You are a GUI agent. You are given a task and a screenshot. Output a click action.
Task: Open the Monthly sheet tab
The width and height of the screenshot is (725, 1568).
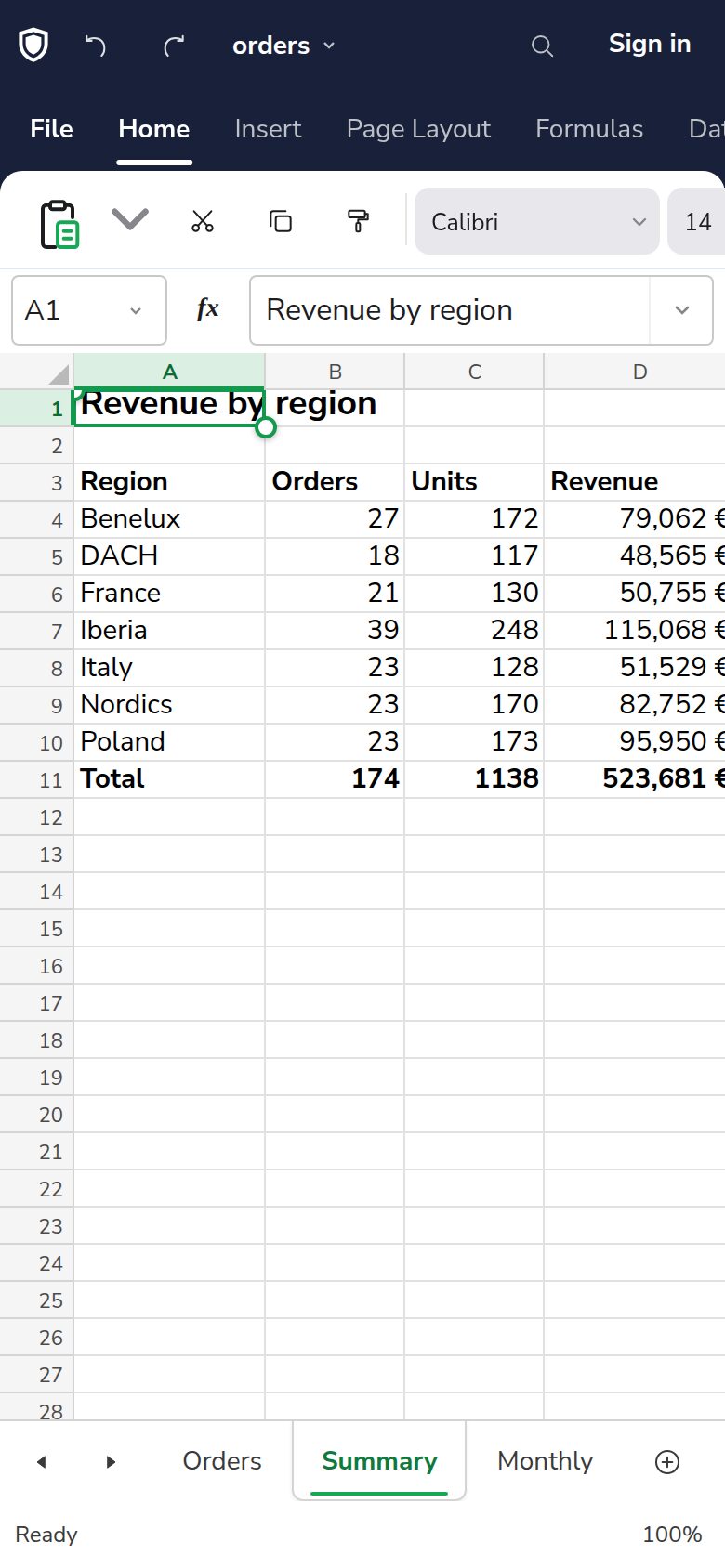(545, 1461)
